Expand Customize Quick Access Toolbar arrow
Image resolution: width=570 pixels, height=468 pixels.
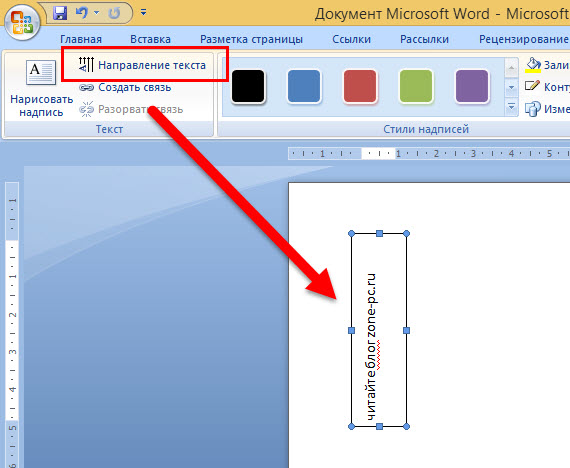pos(144,13)
